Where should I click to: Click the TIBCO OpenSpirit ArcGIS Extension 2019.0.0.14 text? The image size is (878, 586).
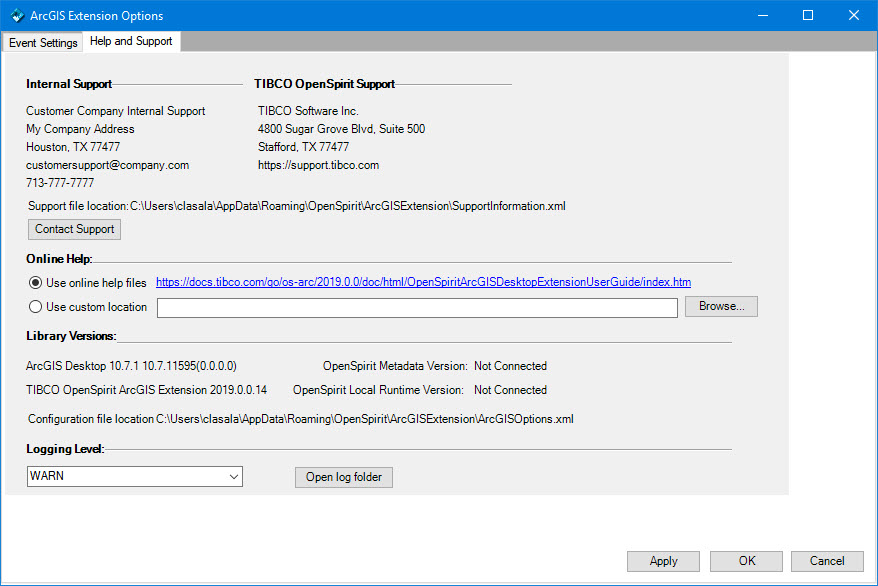click(x=146, y=390)
